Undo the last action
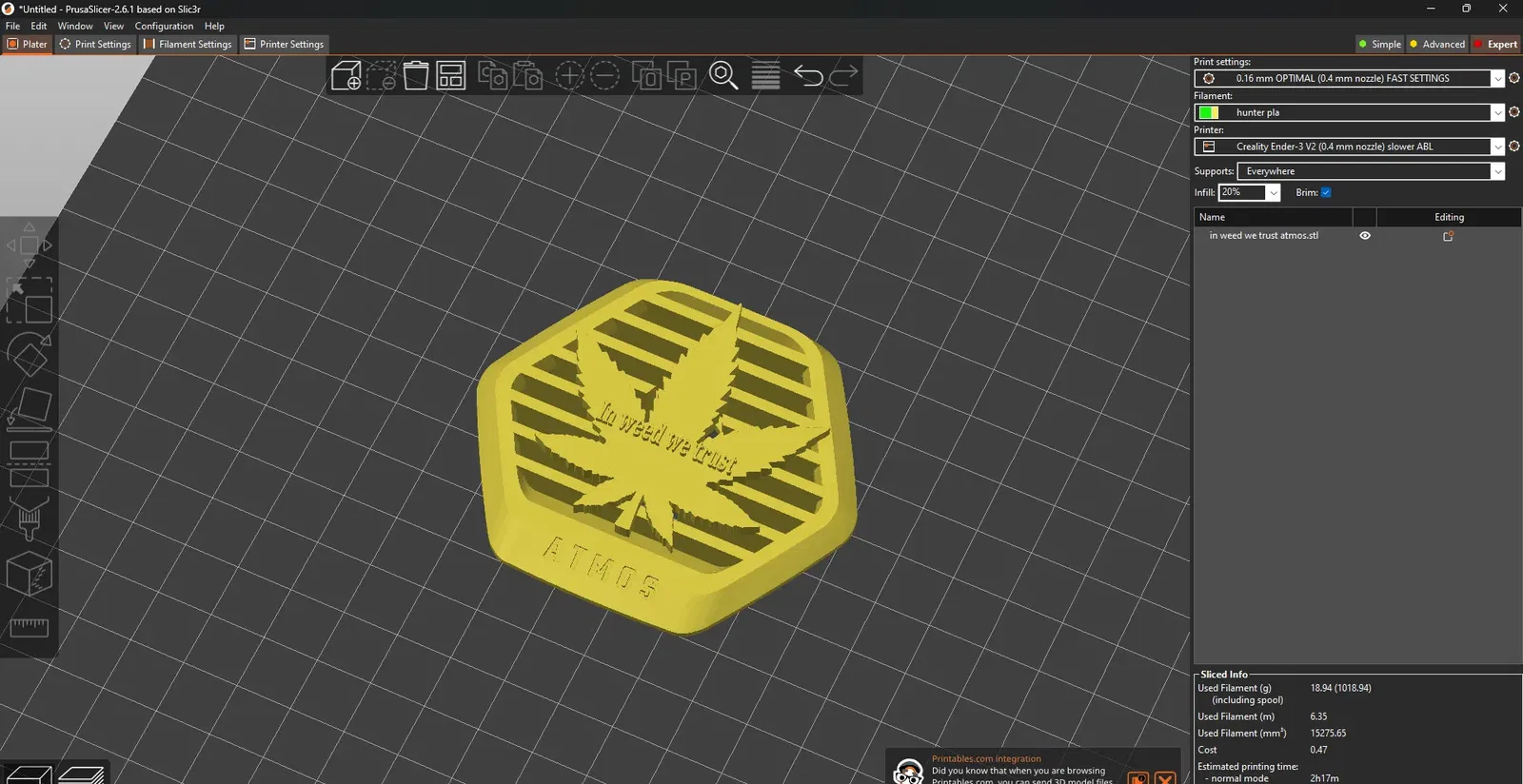 tap(808, 75)
